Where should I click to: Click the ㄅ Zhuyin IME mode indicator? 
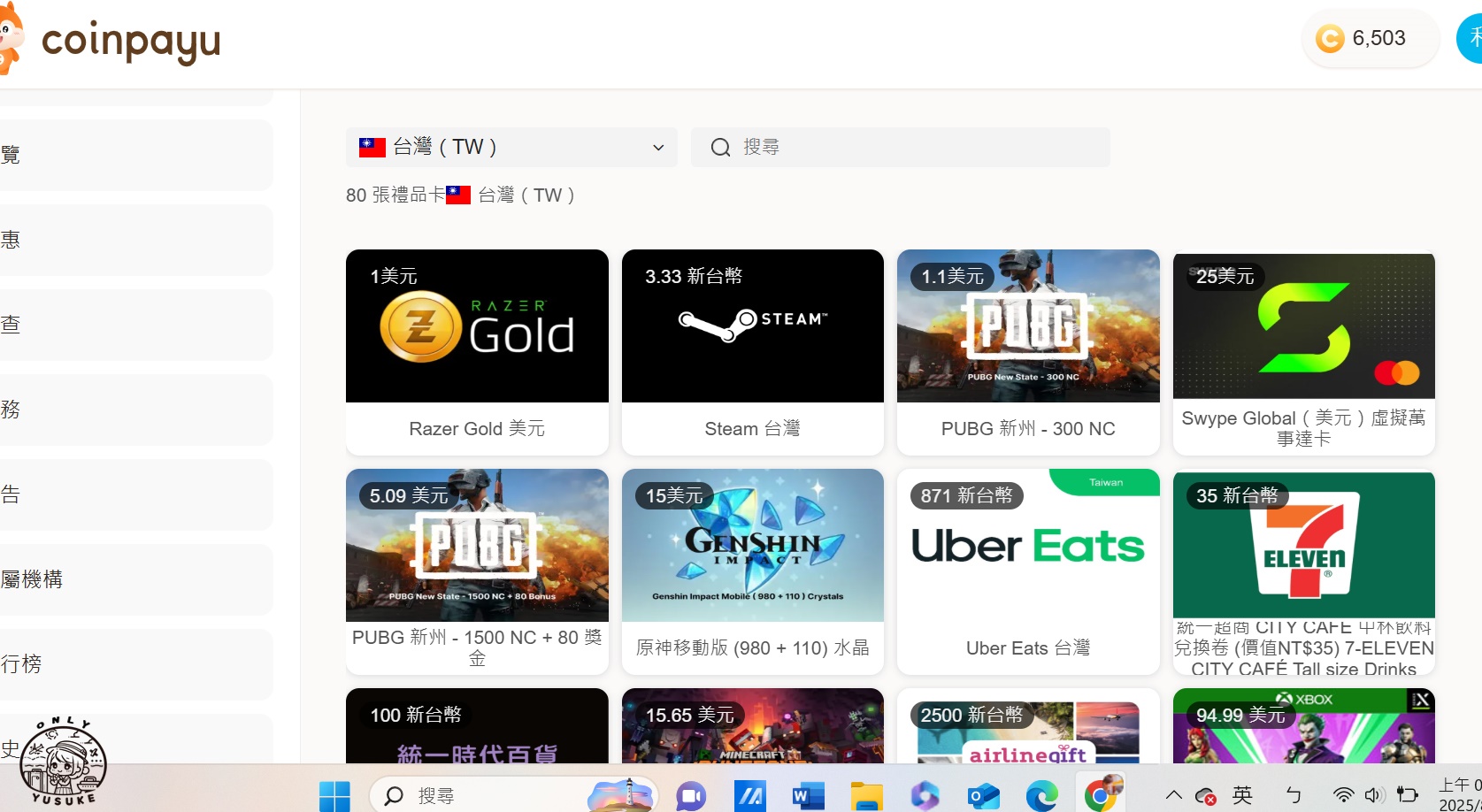(x=1294, y=795)
